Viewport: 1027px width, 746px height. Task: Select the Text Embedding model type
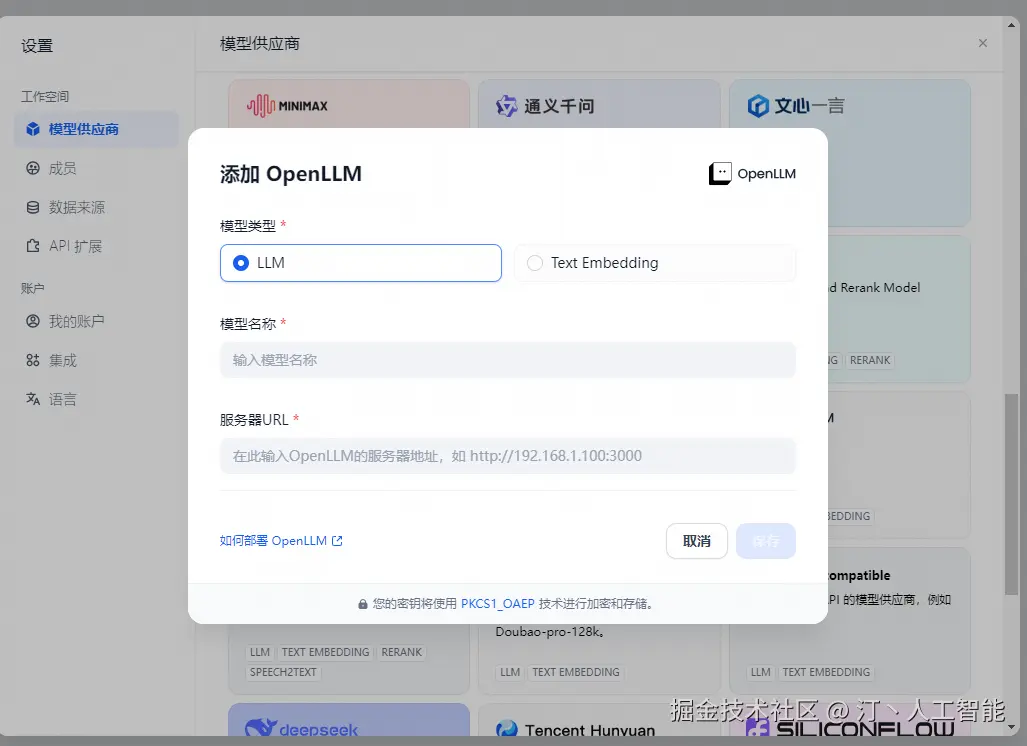pos(655,263)
